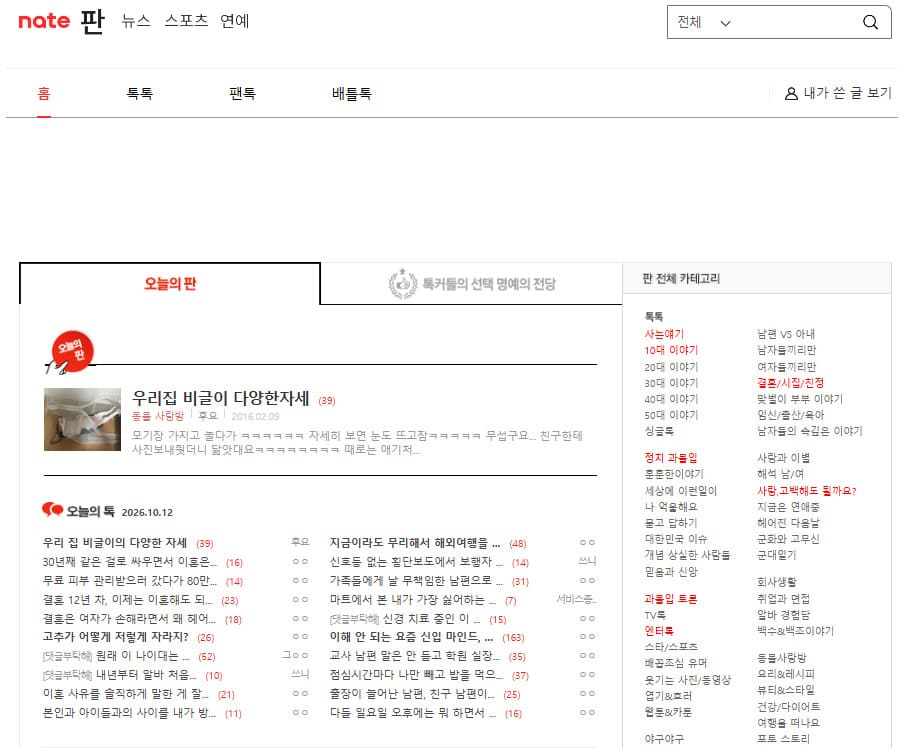Click the 판 logo beside nate

[x=92, y=21]
